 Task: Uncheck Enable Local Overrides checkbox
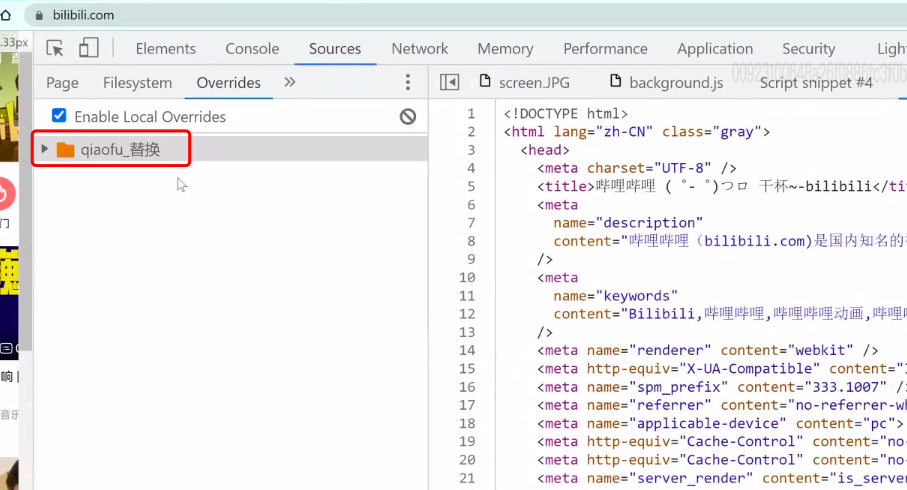coord(59,116)
